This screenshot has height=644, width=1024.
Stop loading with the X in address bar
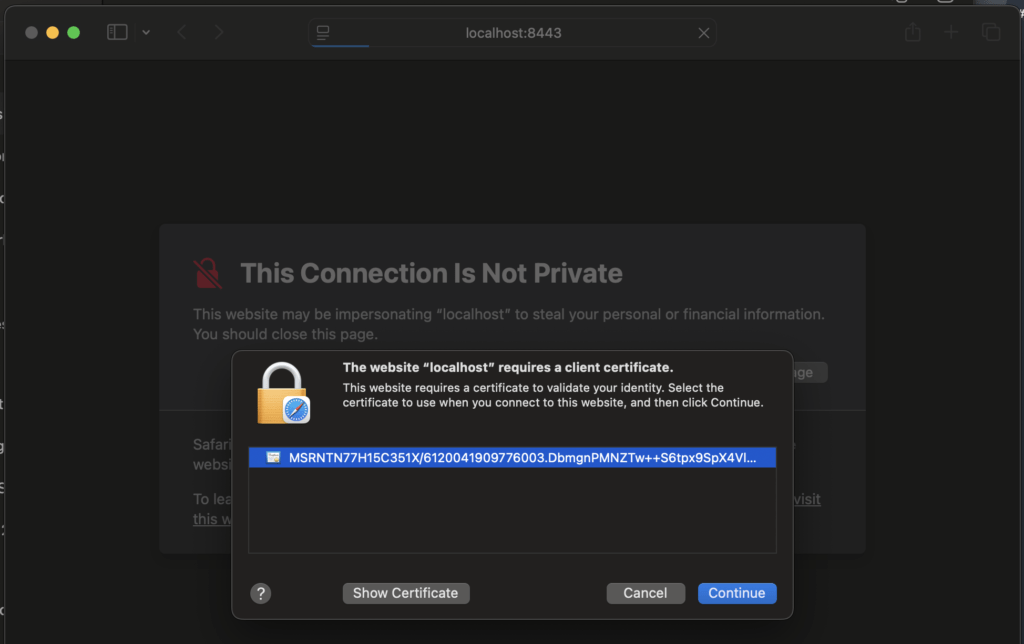tap(703, 33)
